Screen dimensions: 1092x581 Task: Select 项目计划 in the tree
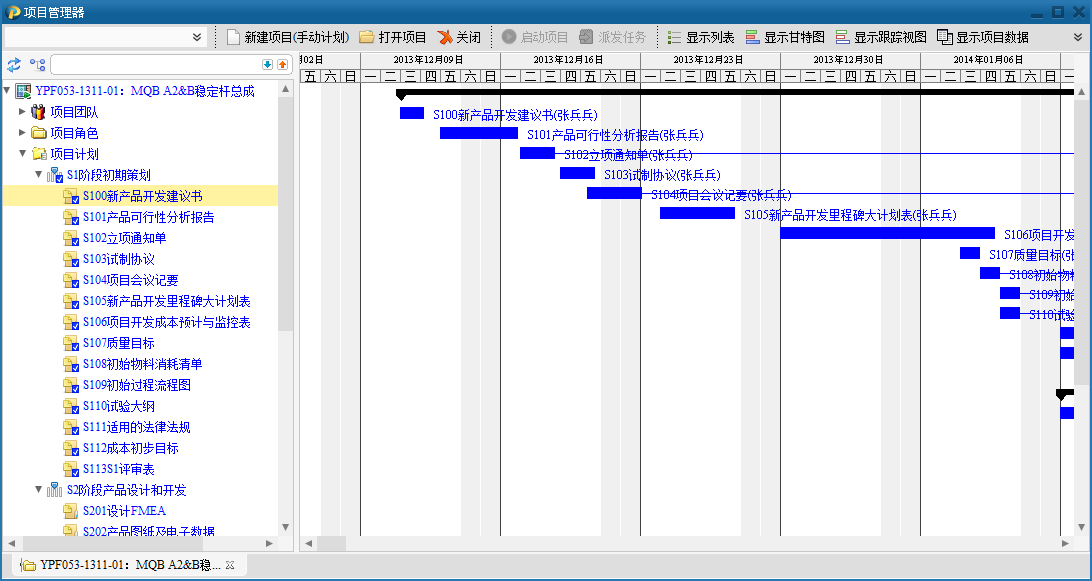(x=74, y=154)
